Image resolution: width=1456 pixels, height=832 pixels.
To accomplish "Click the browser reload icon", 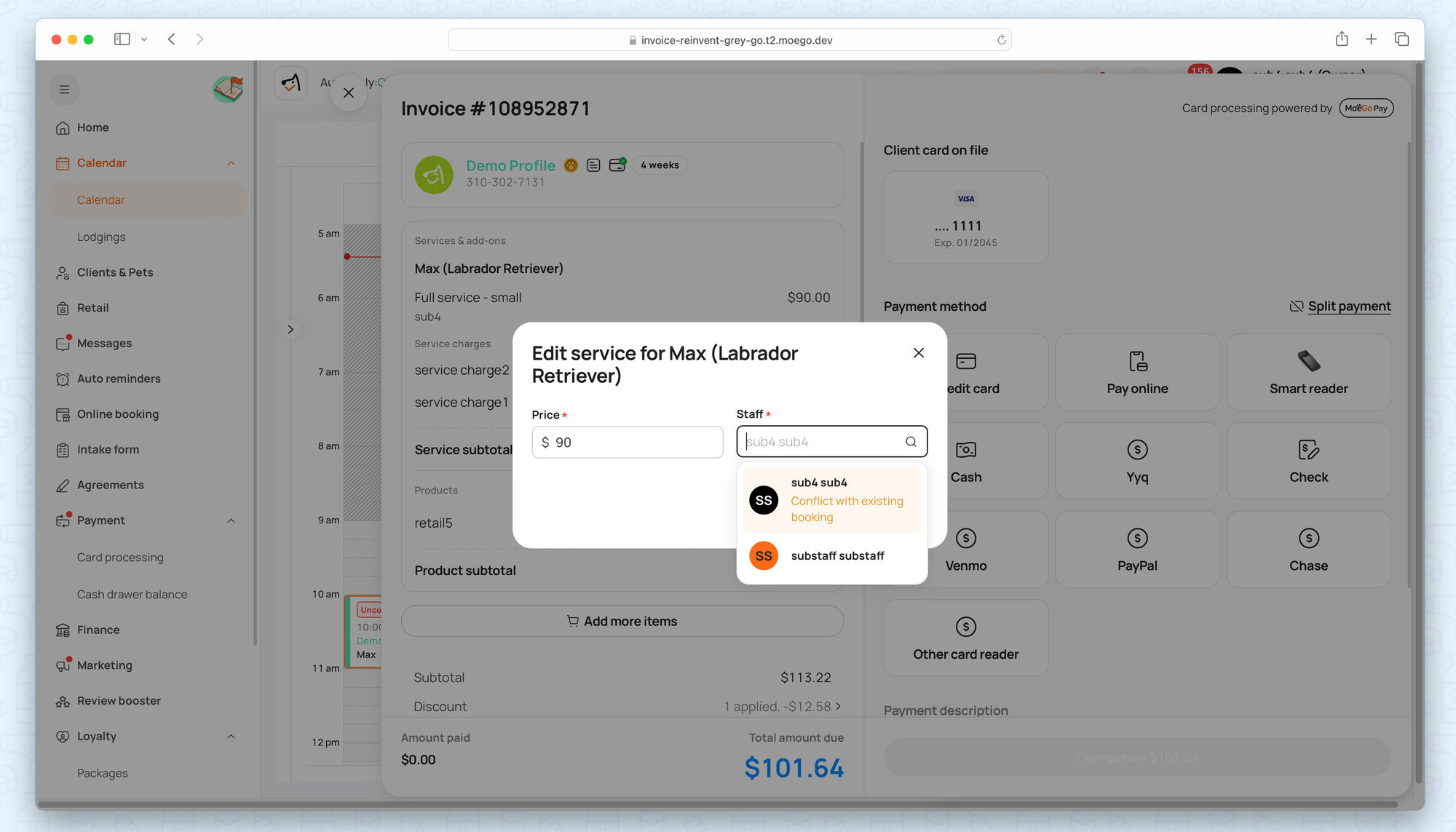I will coord(1002,40).
